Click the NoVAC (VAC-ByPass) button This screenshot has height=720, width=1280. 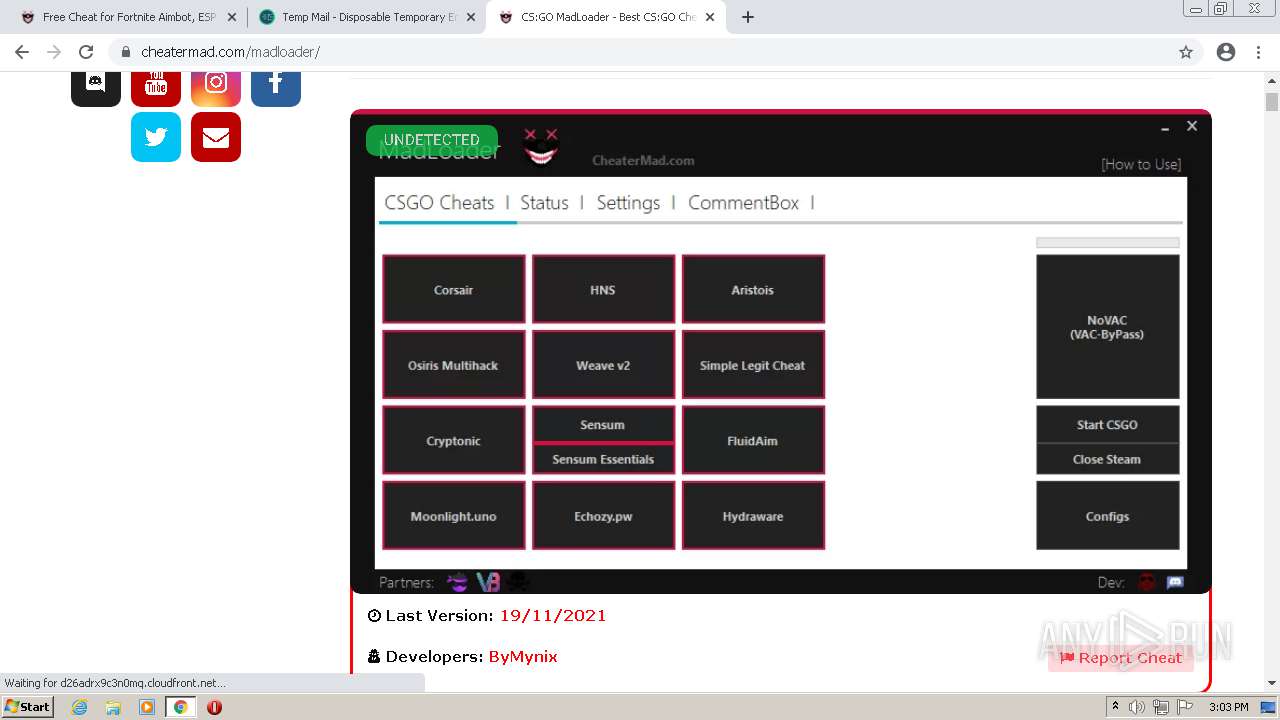[1107, 327]
